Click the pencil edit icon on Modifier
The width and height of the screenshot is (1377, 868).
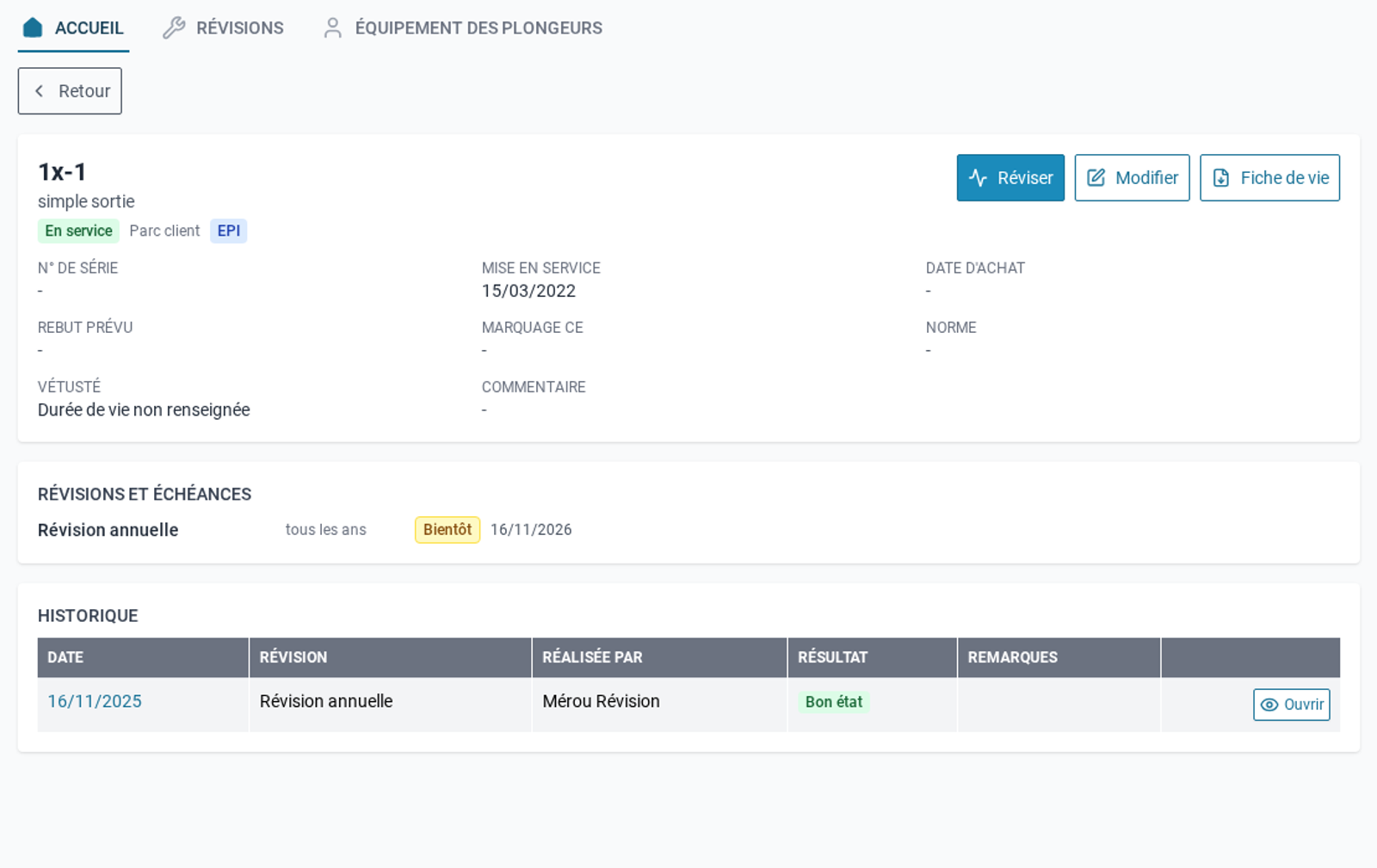pyautogui.click(x=1096, y=178)
